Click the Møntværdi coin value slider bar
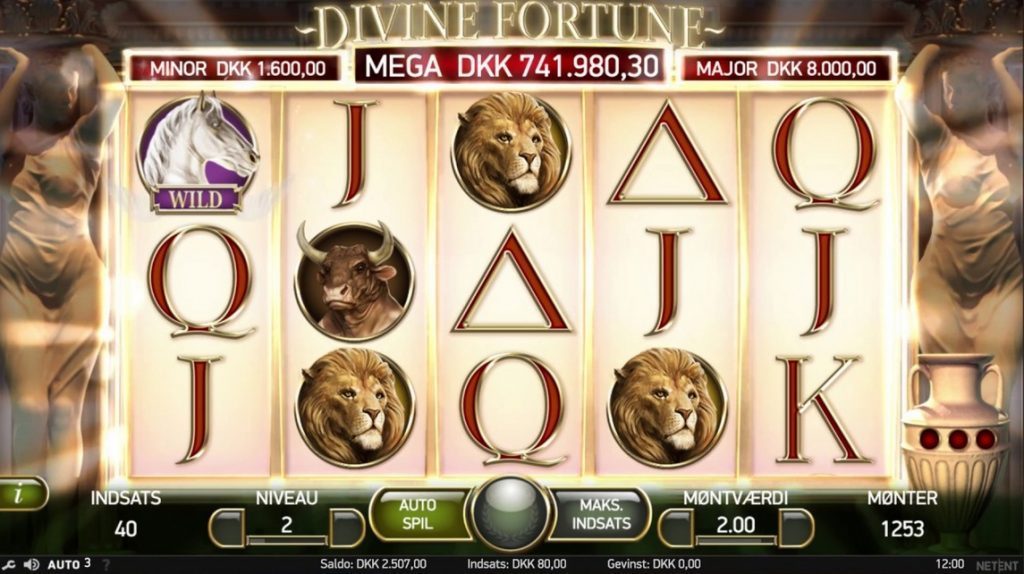The height and width of the screenshot is (574, 1024). (736, 541)
